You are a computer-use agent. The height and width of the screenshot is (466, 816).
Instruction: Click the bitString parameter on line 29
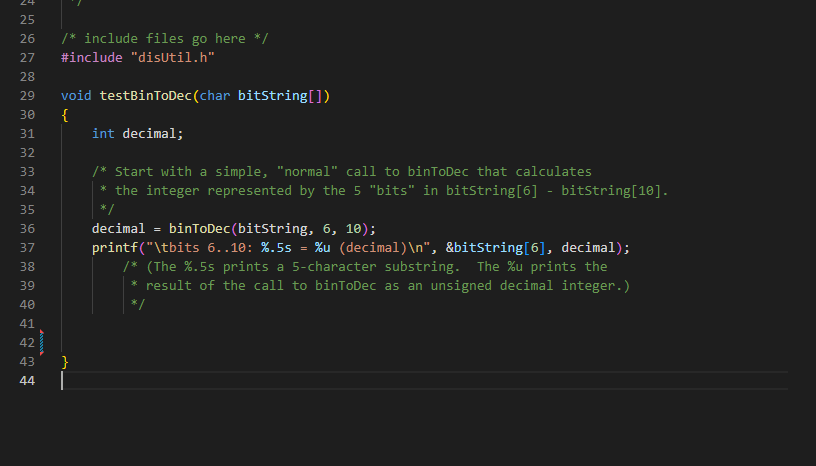coord(273,96)
